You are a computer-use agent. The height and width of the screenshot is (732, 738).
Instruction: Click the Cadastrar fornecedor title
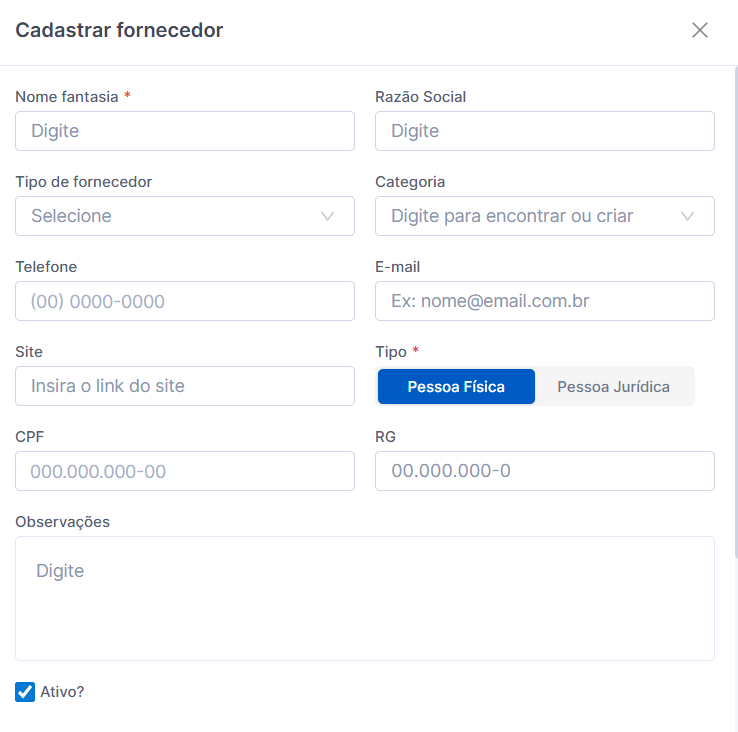point(119,30)
